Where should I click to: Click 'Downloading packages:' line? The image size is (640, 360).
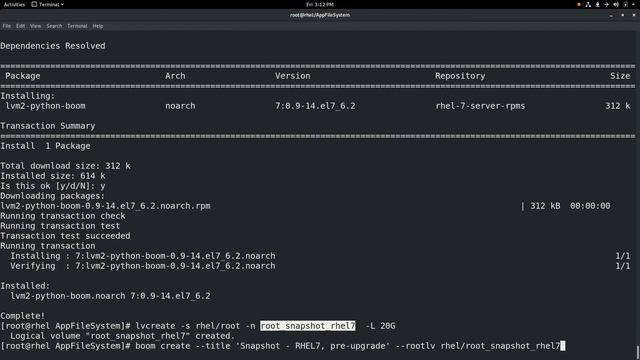tap(53, 196)
